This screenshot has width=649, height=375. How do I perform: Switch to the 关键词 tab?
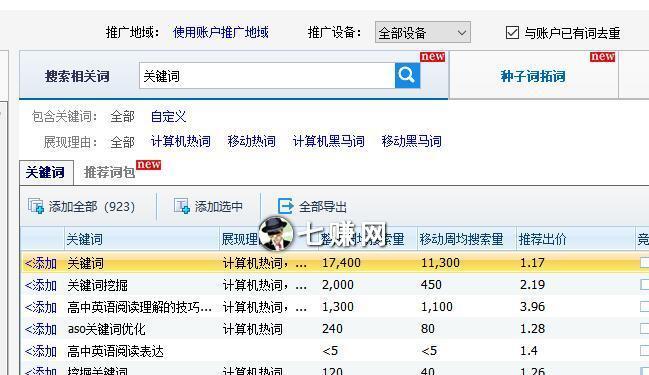point(46,172)
